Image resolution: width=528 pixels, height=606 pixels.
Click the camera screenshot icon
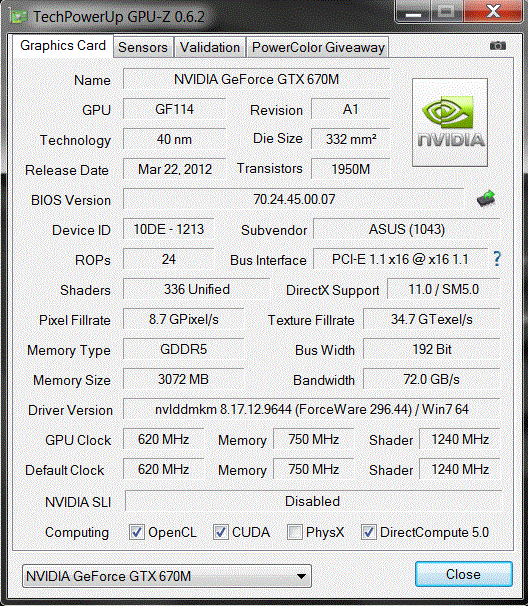click(x=497, y=46)
